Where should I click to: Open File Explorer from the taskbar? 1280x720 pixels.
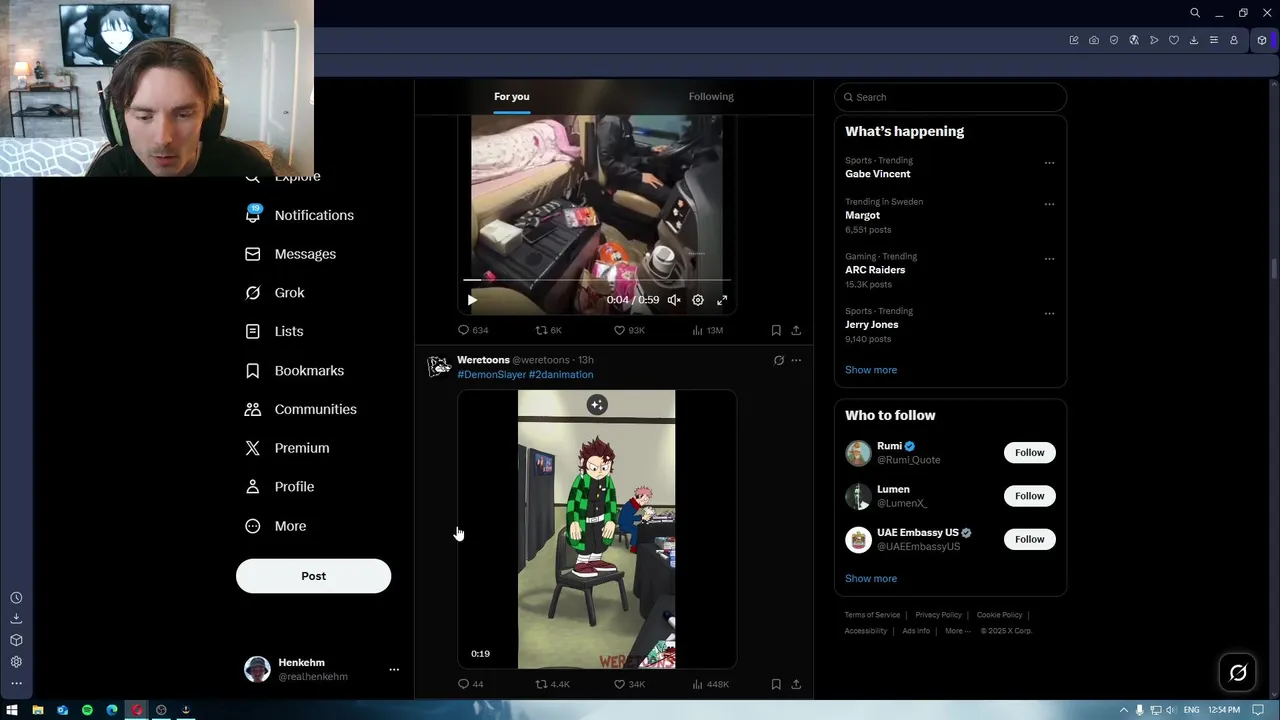click(38, 710)
